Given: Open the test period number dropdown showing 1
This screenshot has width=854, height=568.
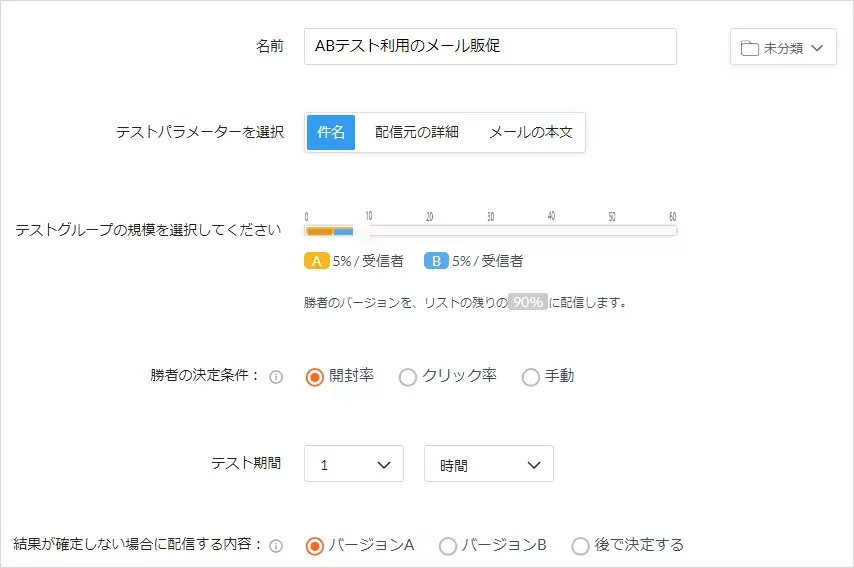Looking at the screenshot, I should (x=354, y=464).
